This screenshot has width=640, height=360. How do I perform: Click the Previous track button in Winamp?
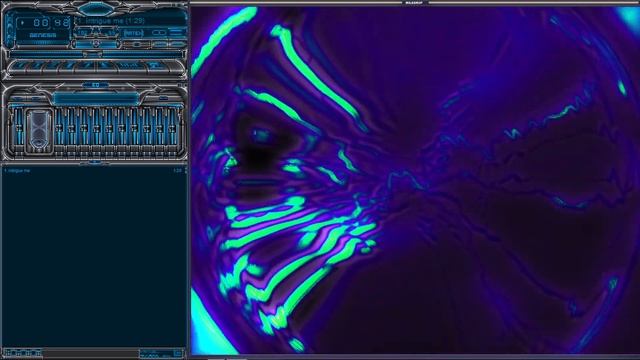point(18,65)
